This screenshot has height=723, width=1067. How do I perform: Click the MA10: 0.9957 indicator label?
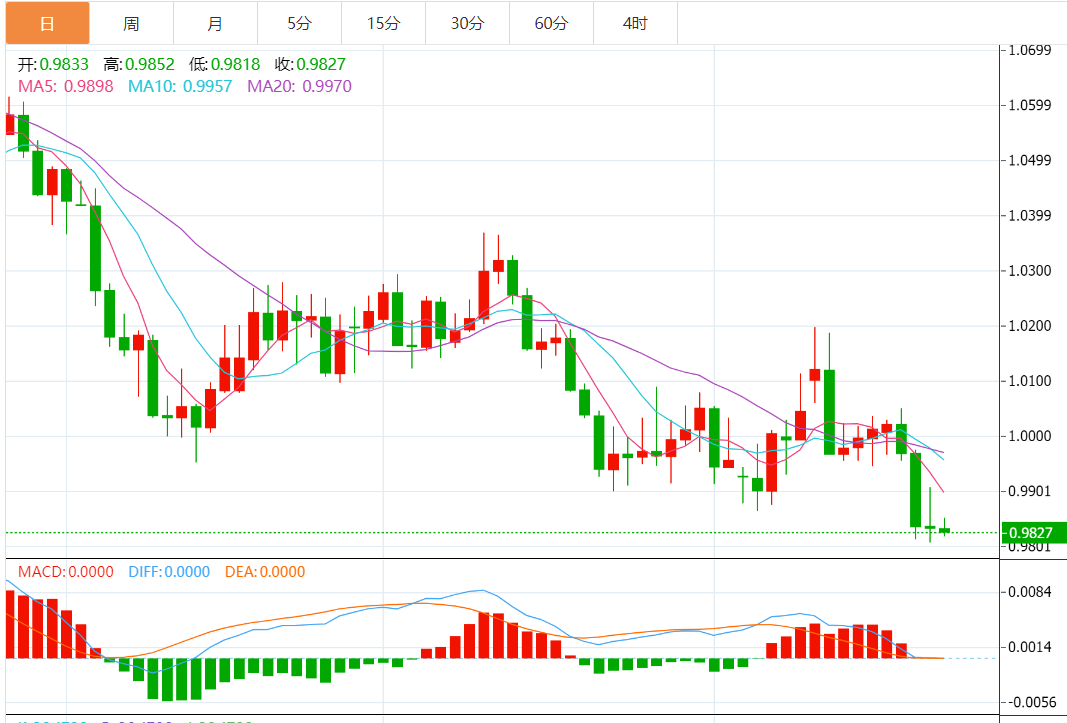click(x=180, y=86)
